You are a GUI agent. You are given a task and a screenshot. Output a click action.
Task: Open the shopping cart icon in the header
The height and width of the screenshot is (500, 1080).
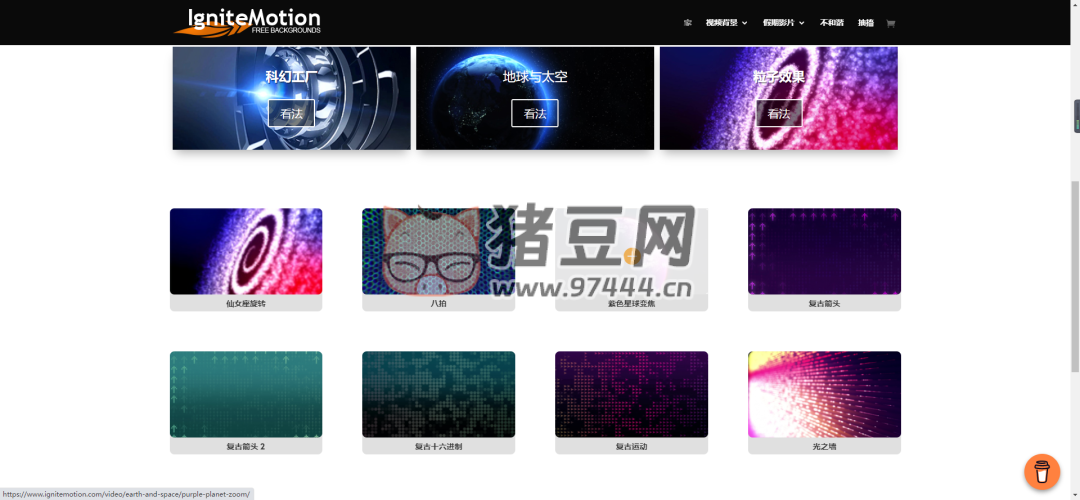tap(890, 23)
